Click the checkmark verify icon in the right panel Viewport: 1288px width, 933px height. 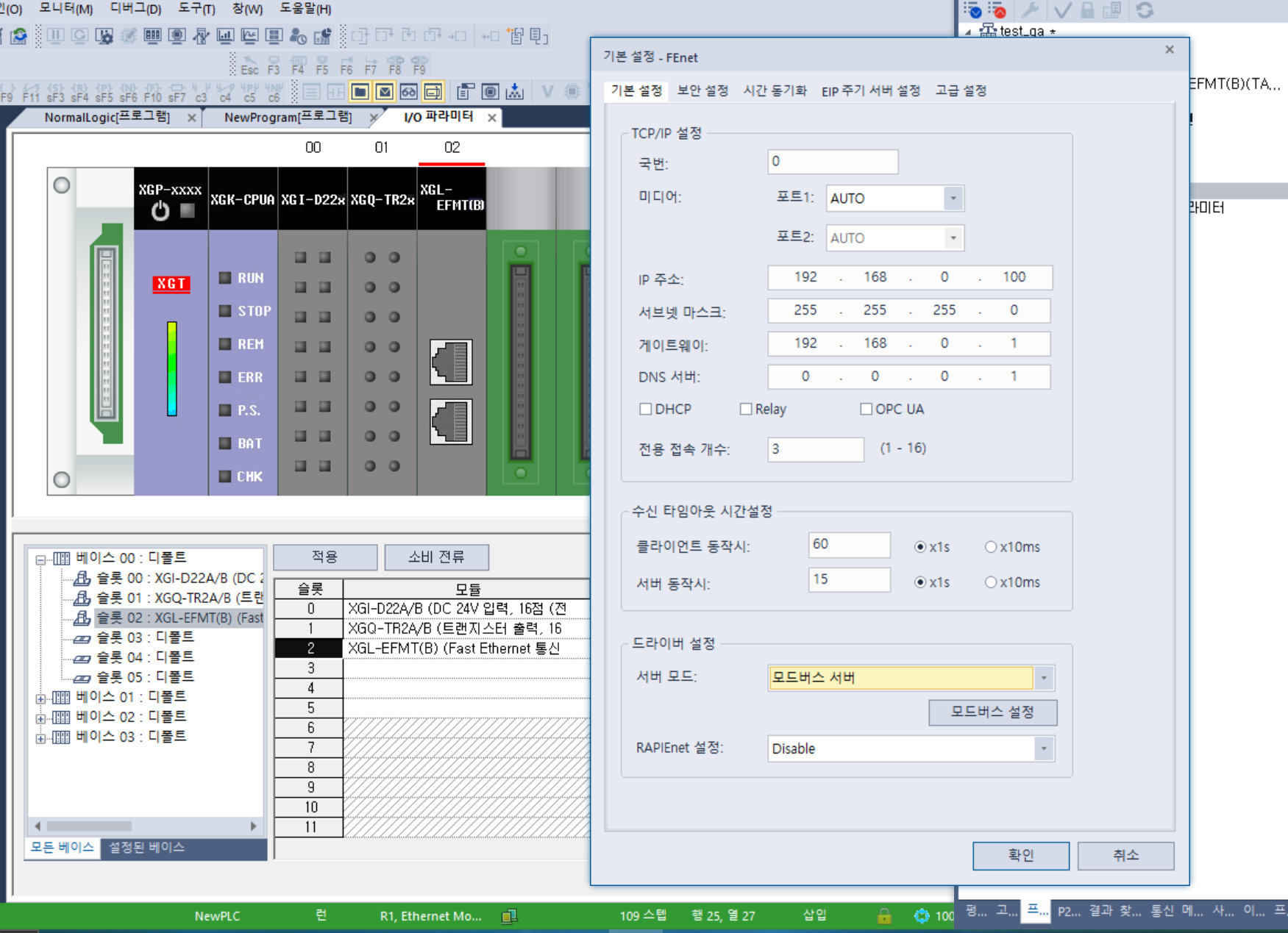tap(1062, 11)
